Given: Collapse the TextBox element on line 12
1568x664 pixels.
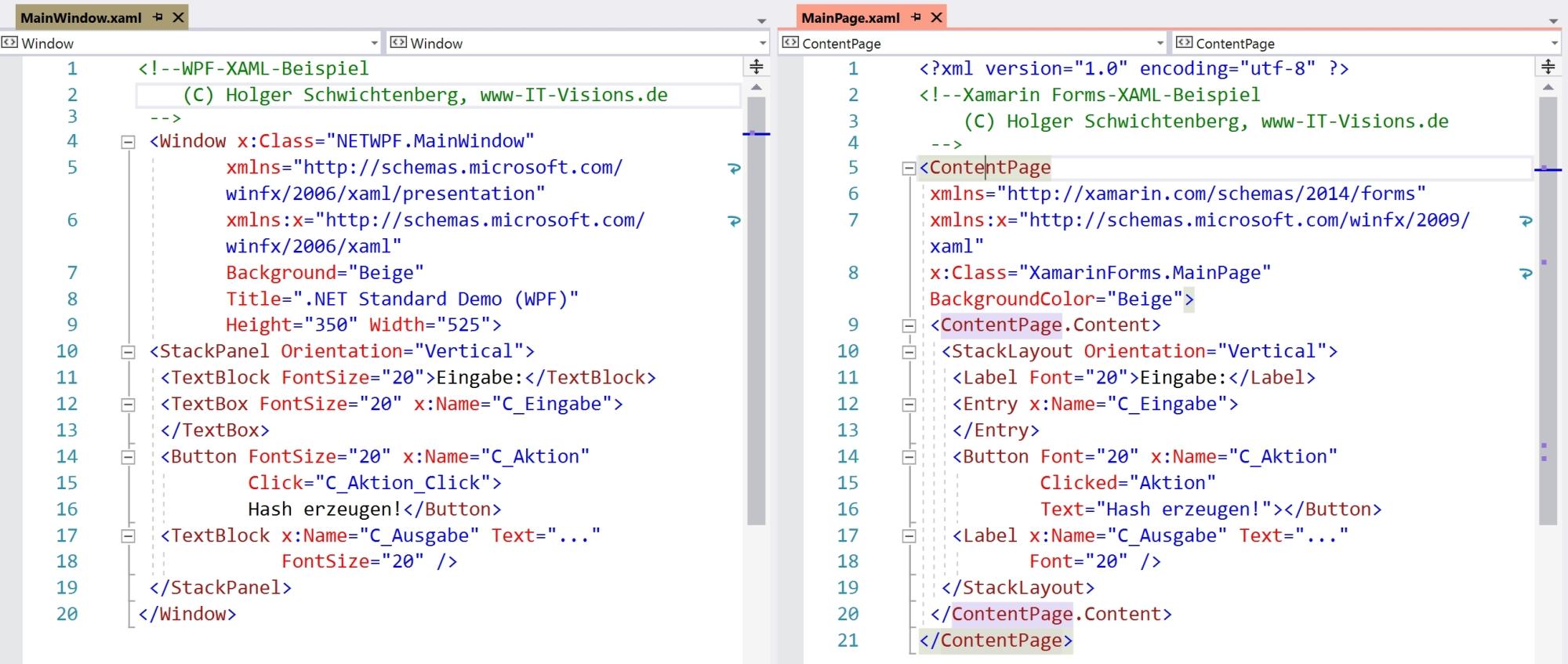Looking at the screenshot, I should point(128,405).
